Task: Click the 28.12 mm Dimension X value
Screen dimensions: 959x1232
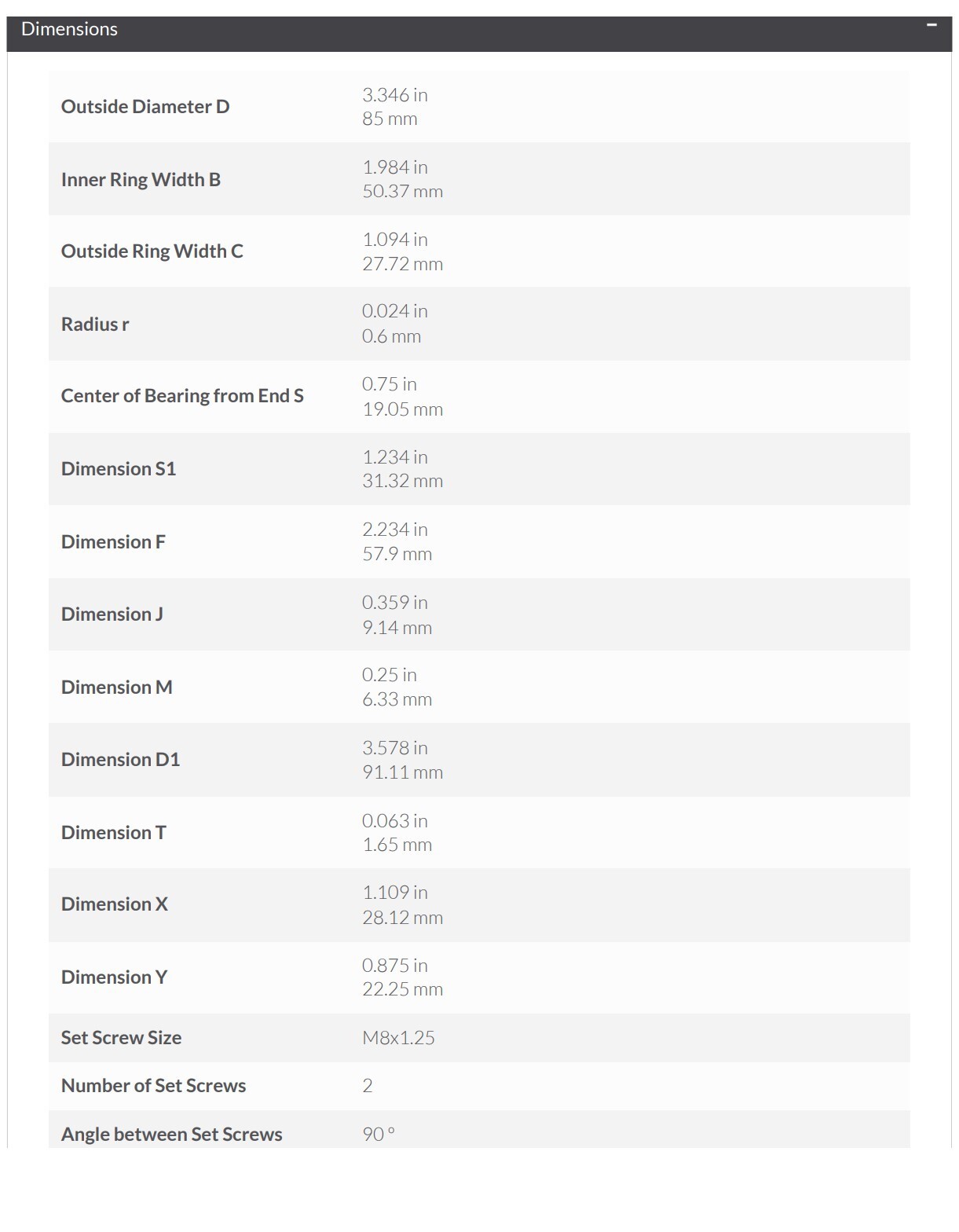Action: 402,918
